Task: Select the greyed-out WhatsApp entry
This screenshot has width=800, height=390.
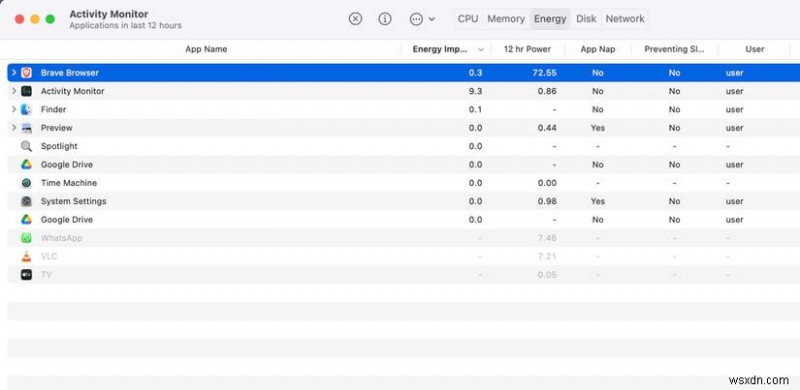Action: 61,238
